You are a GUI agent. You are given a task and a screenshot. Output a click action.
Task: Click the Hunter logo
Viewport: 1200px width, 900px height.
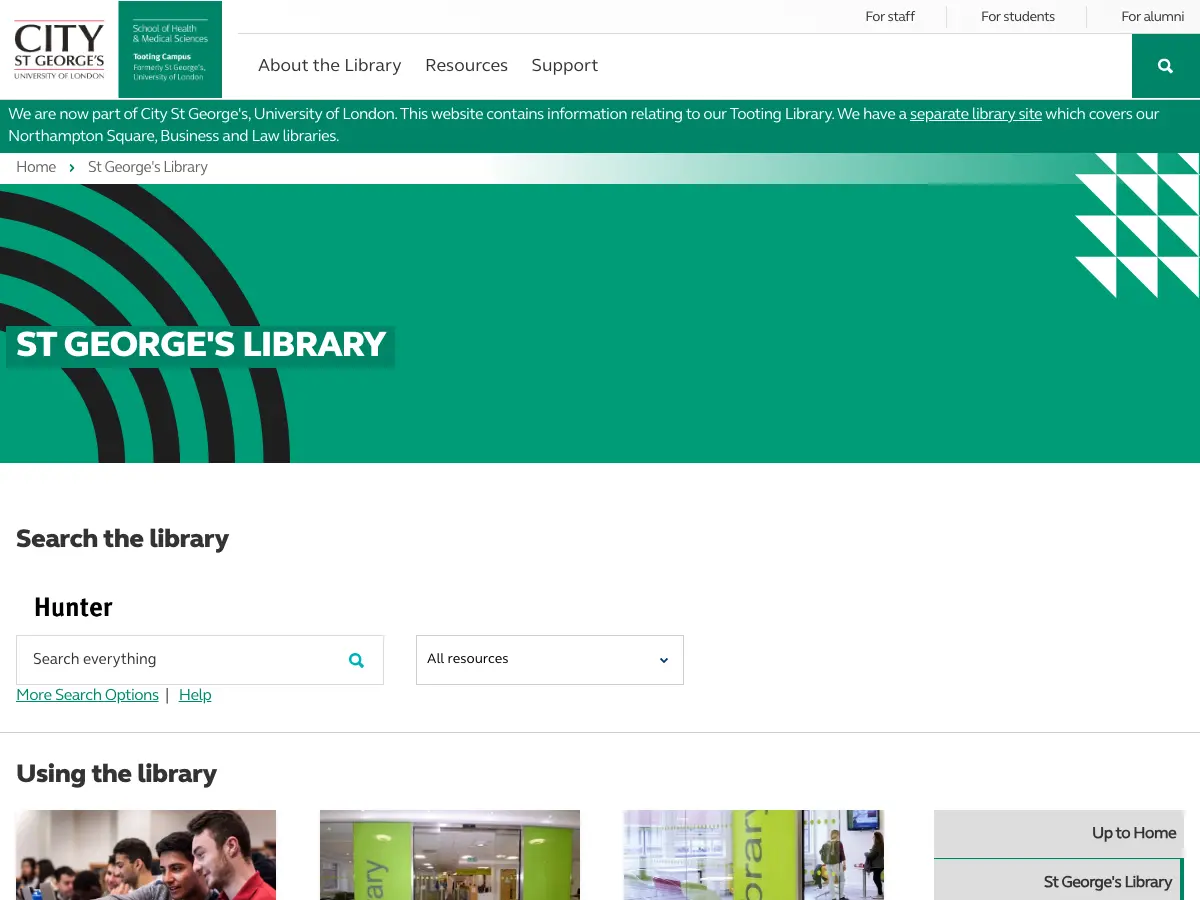point(73,607)
